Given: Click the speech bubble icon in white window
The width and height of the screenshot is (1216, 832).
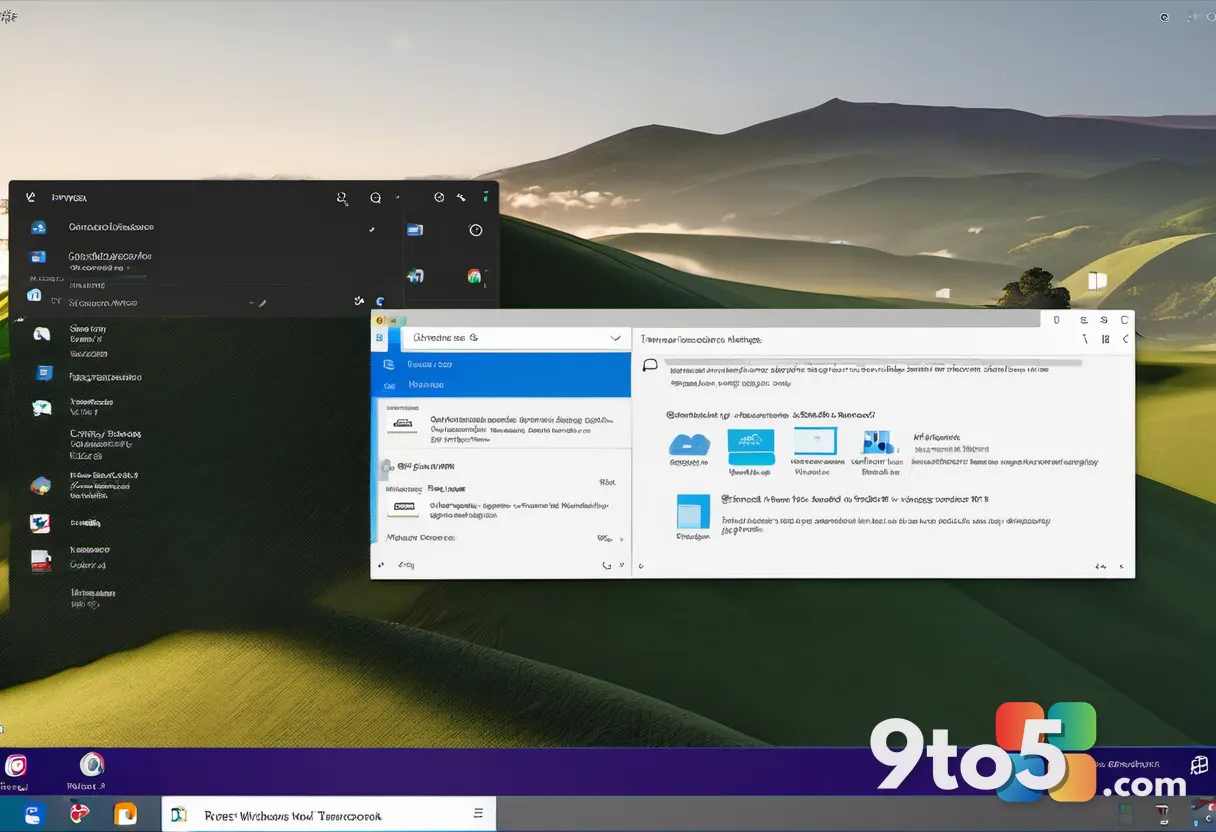Looking at the screenshot, I should 650,366.
